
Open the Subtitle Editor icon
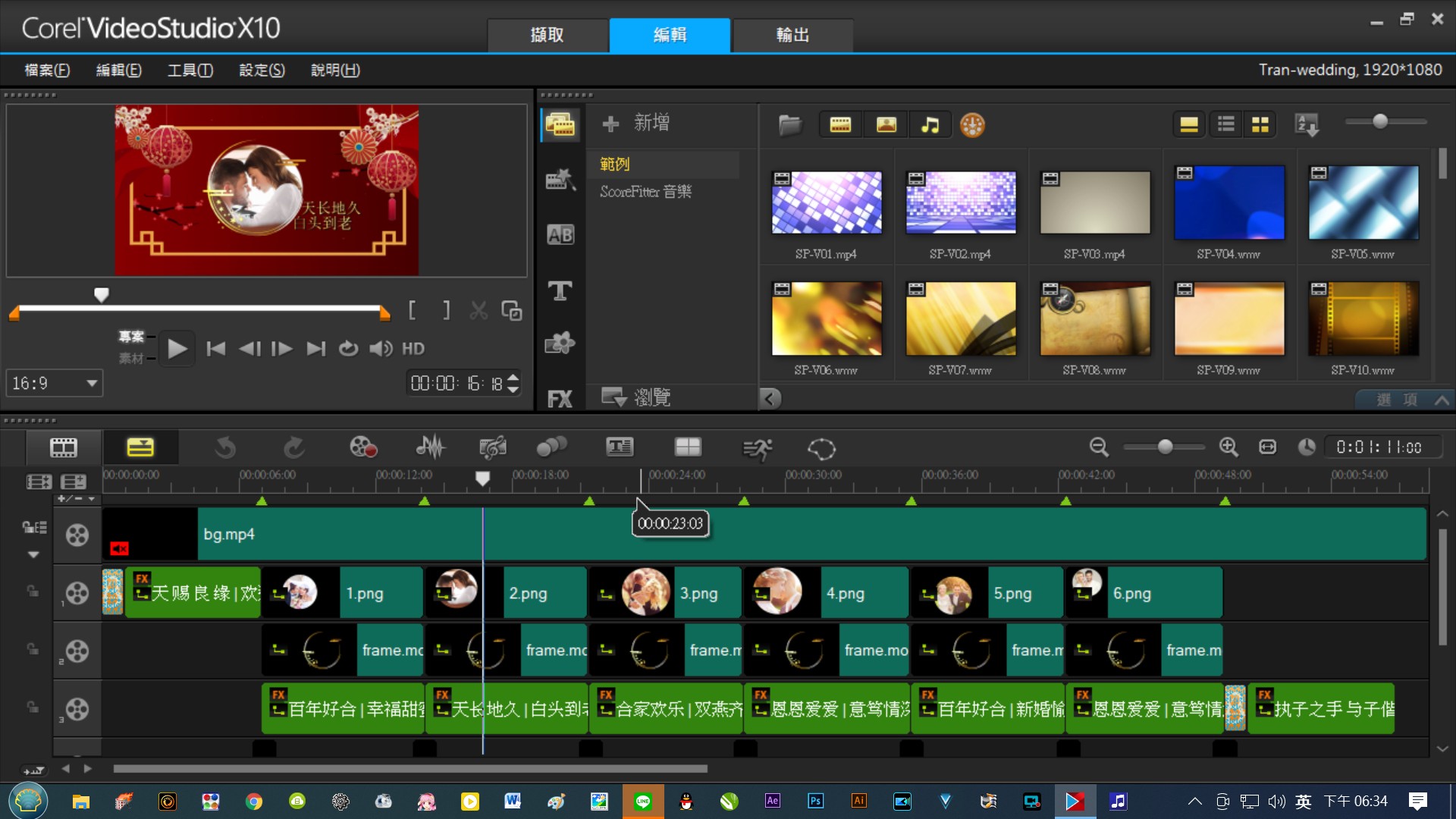point(620,447)
